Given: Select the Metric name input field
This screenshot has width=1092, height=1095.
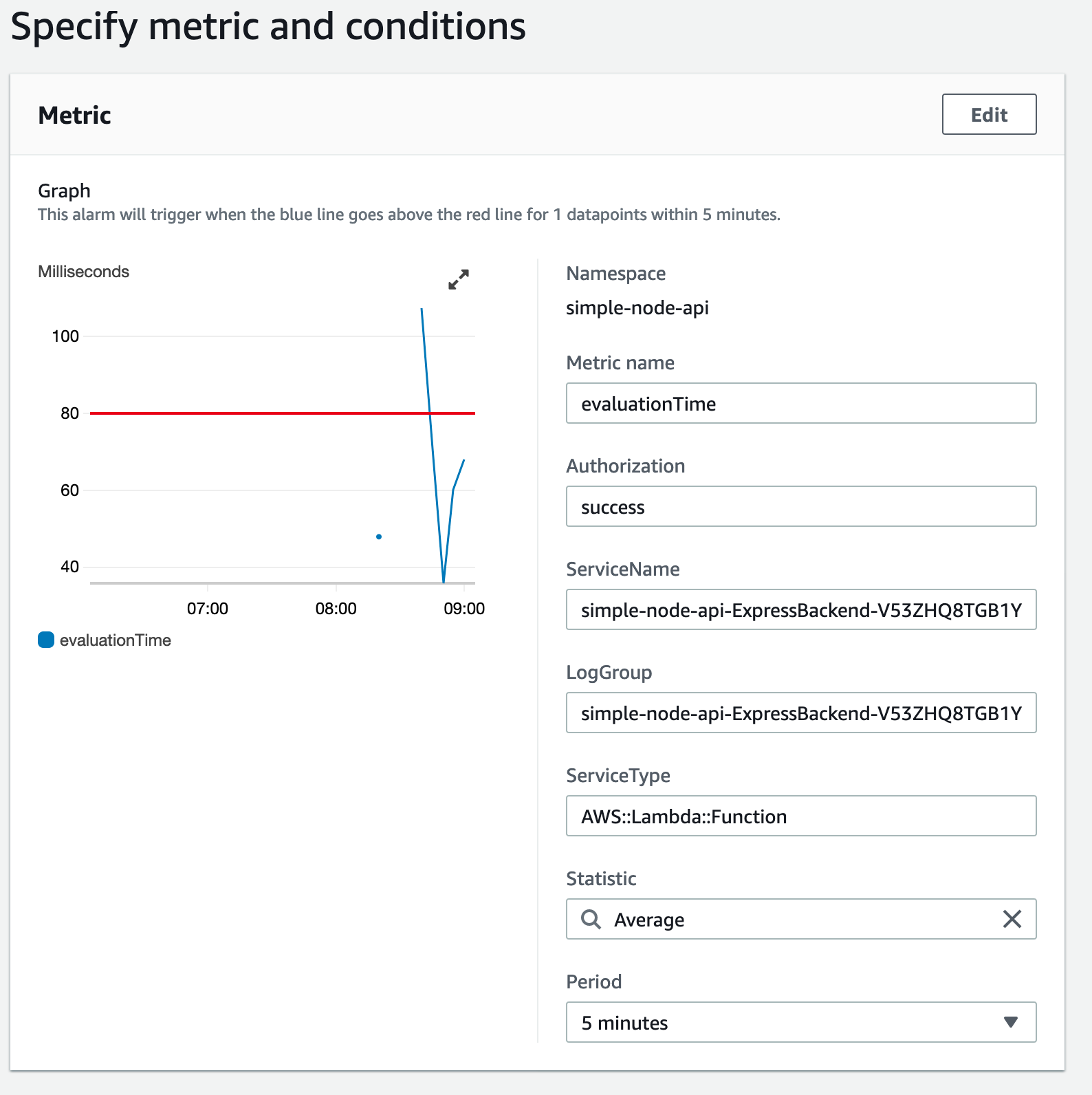Looking at the screenshot, I should click(x=801, y=403).
